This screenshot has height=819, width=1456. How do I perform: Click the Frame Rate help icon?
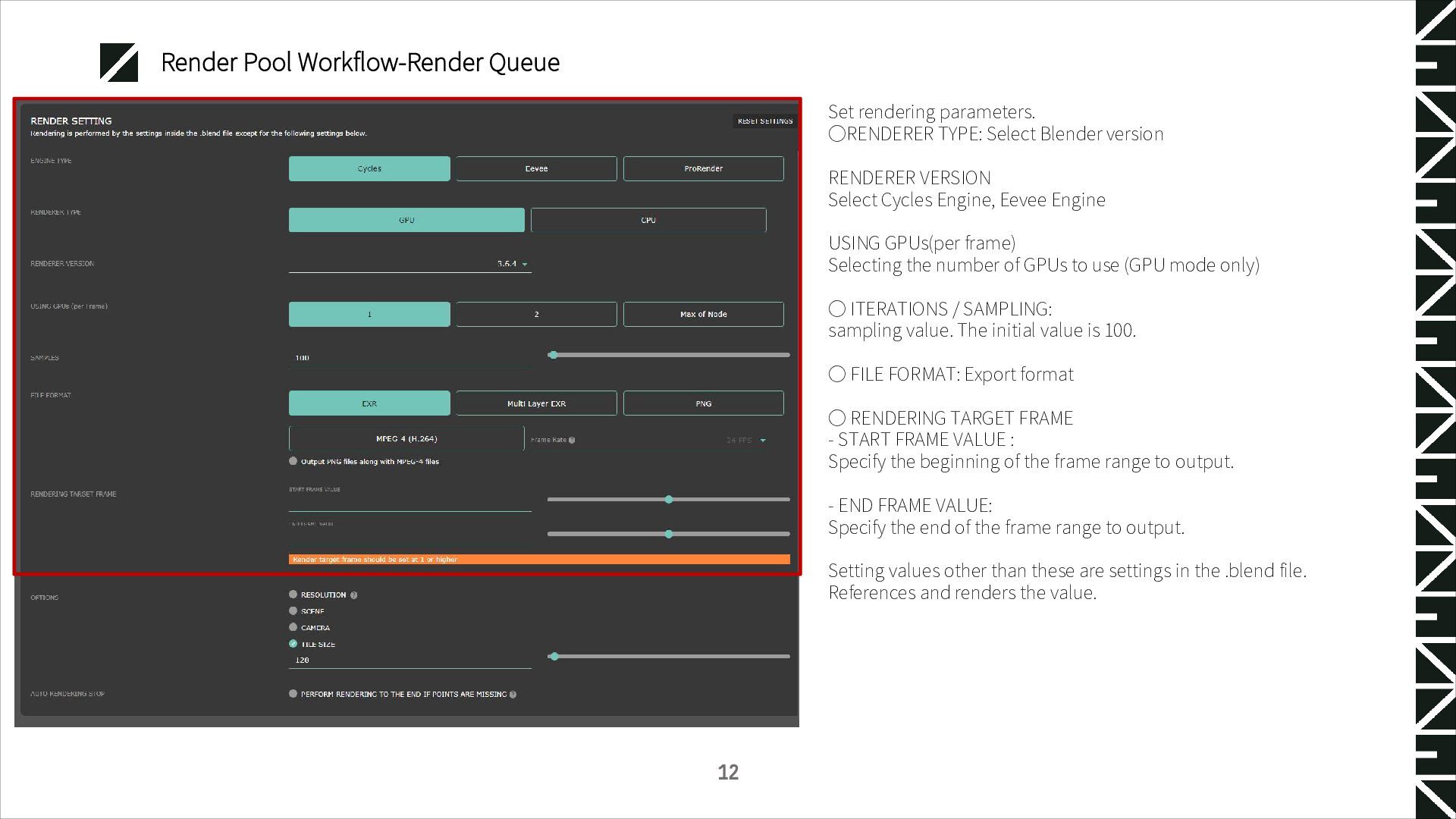(572, 440)
